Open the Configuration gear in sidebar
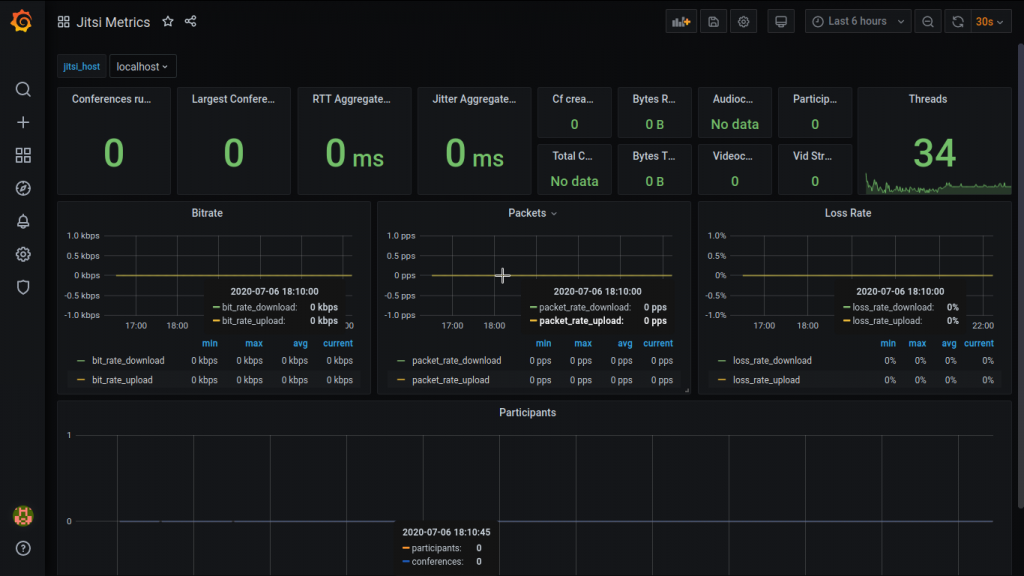 23,254
